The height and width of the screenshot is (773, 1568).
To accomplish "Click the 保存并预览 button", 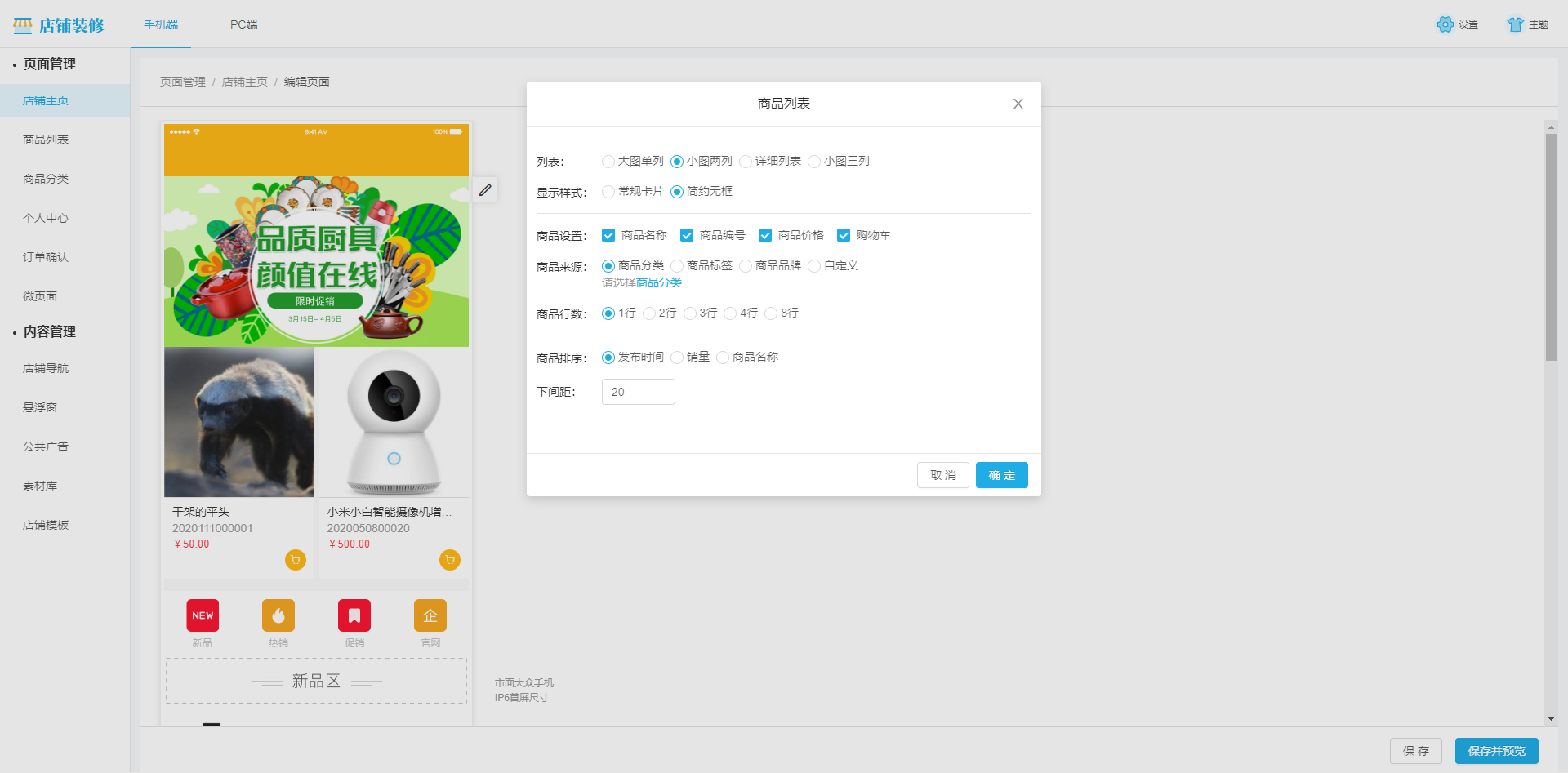I will (1496, 750).
